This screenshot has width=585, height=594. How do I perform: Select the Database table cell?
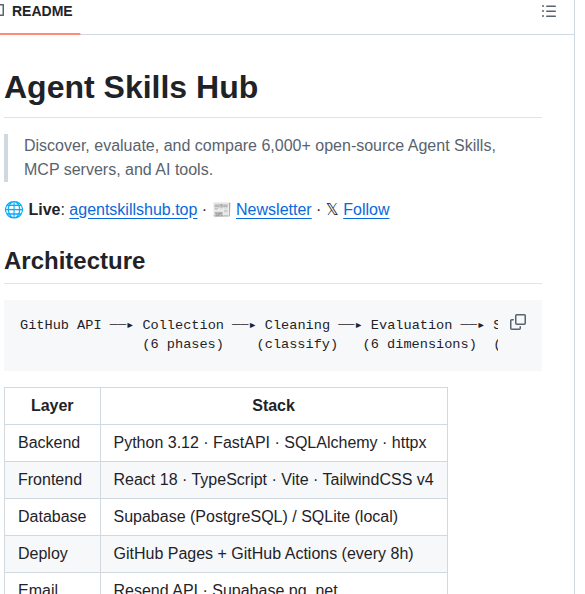52,517
